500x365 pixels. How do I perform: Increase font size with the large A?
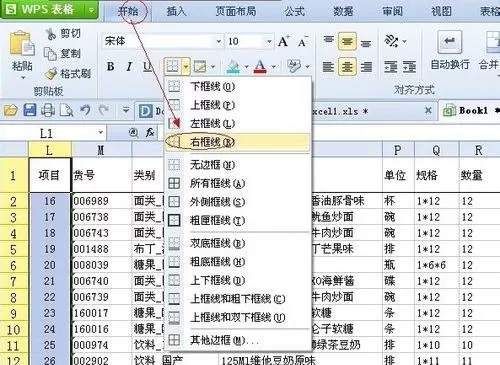284,42
